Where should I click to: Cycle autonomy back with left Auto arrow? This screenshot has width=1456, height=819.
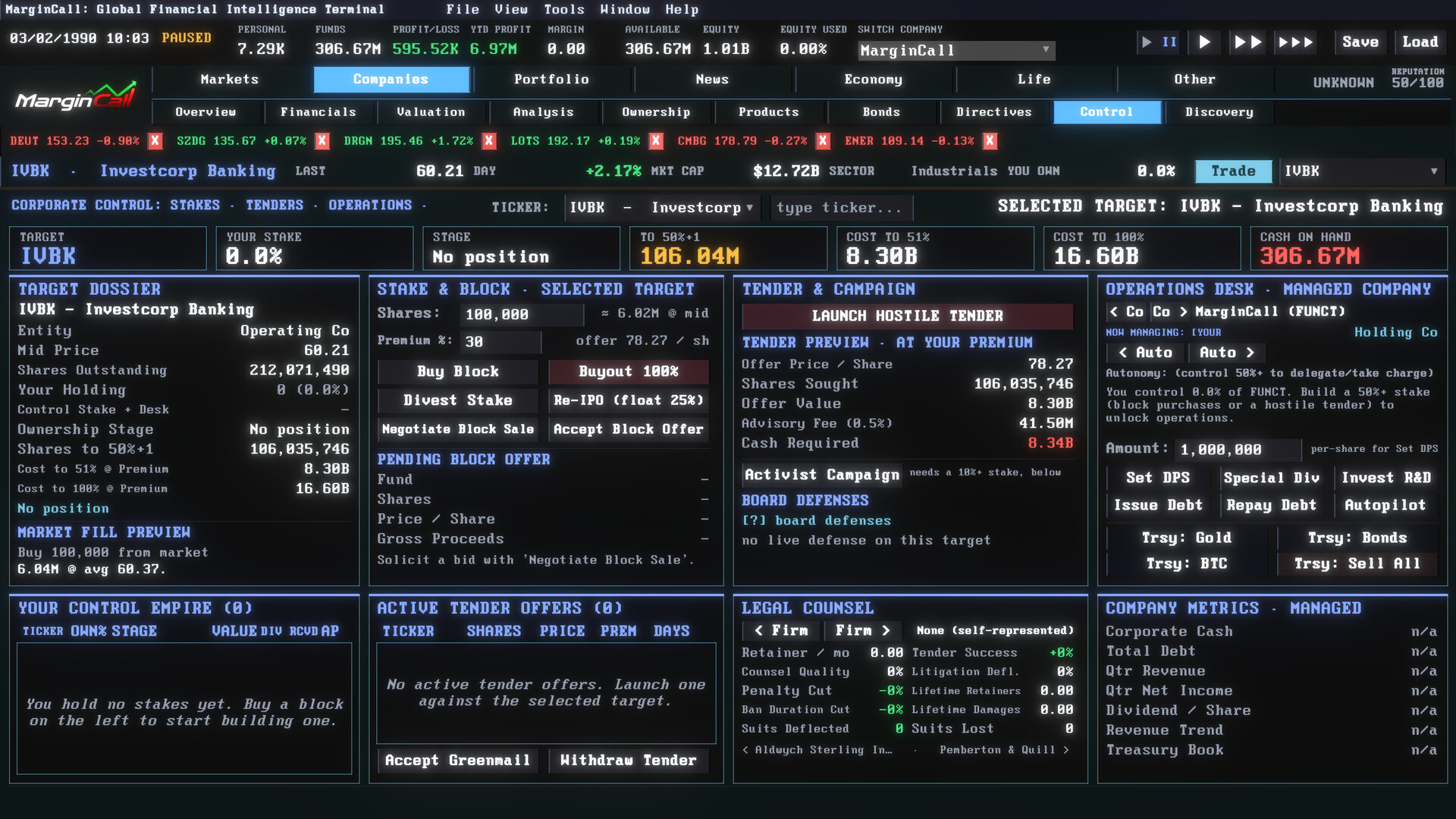1146,353
